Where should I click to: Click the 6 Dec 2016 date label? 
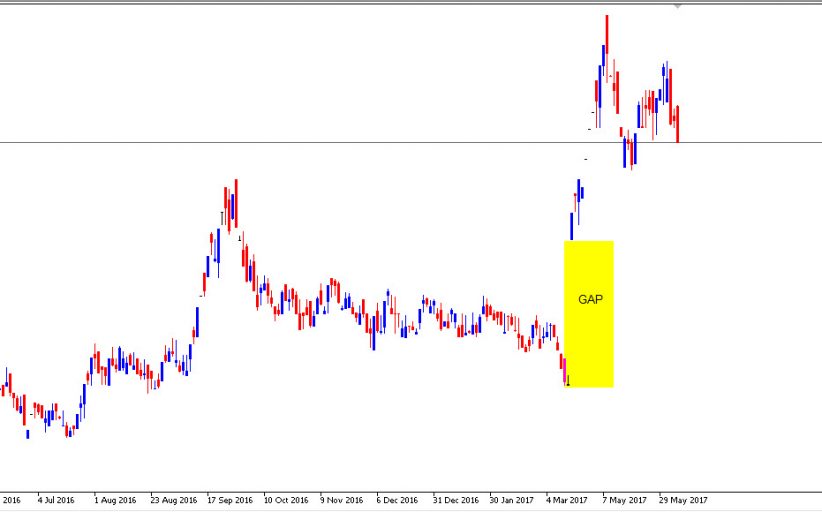click(397, 500)
